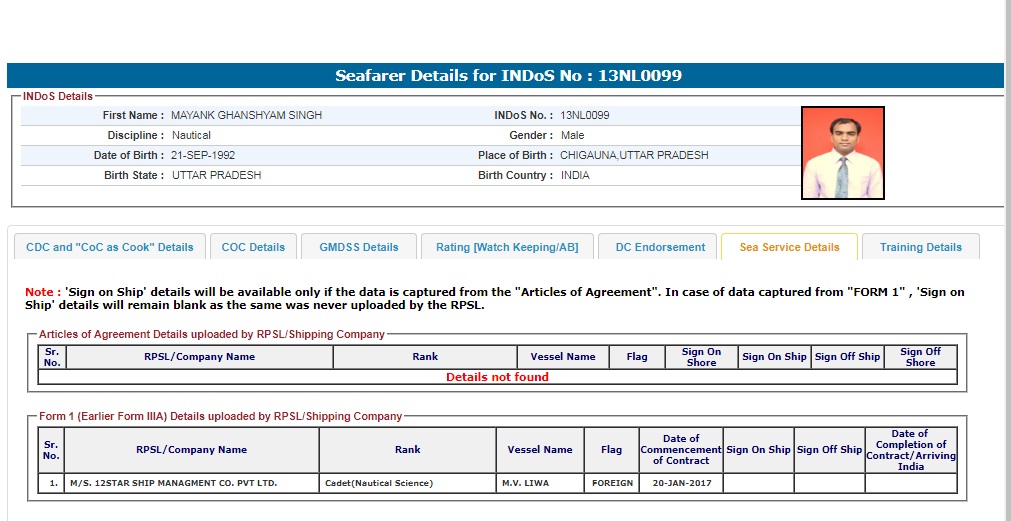Click the INDoS No. value 13NL0099 field
Viewport: 1011px width, 521px height.
point(585,116)
